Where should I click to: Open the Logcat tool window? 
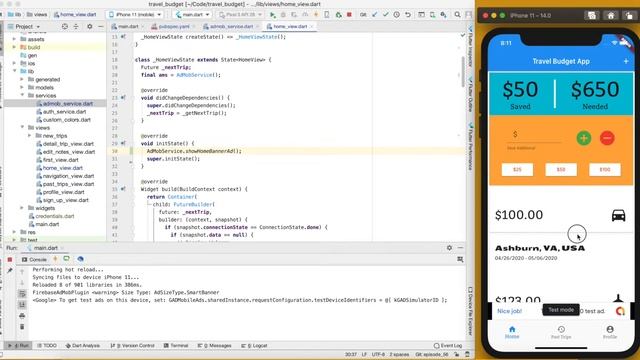pyautogui.click(x=255, y=346)
